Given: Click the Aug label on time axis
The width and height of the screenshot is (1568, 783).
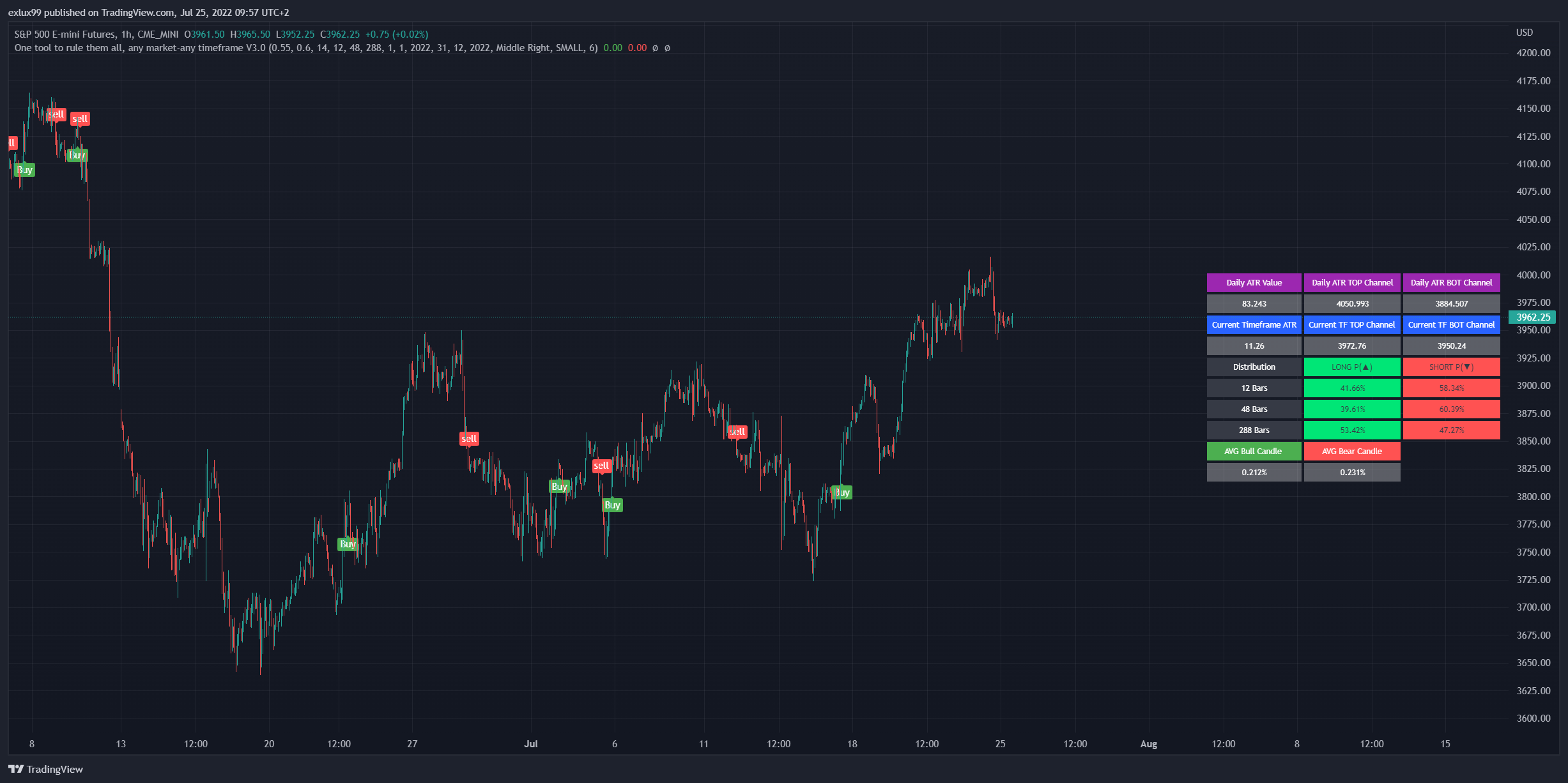Looking at the screenshot, I should tap(1148, 744).
